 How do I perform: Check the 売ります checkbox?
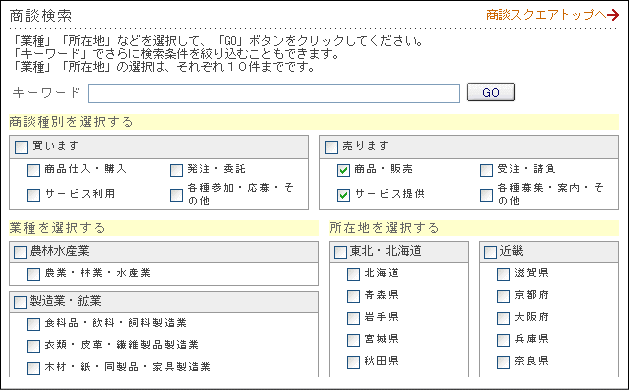331,147
